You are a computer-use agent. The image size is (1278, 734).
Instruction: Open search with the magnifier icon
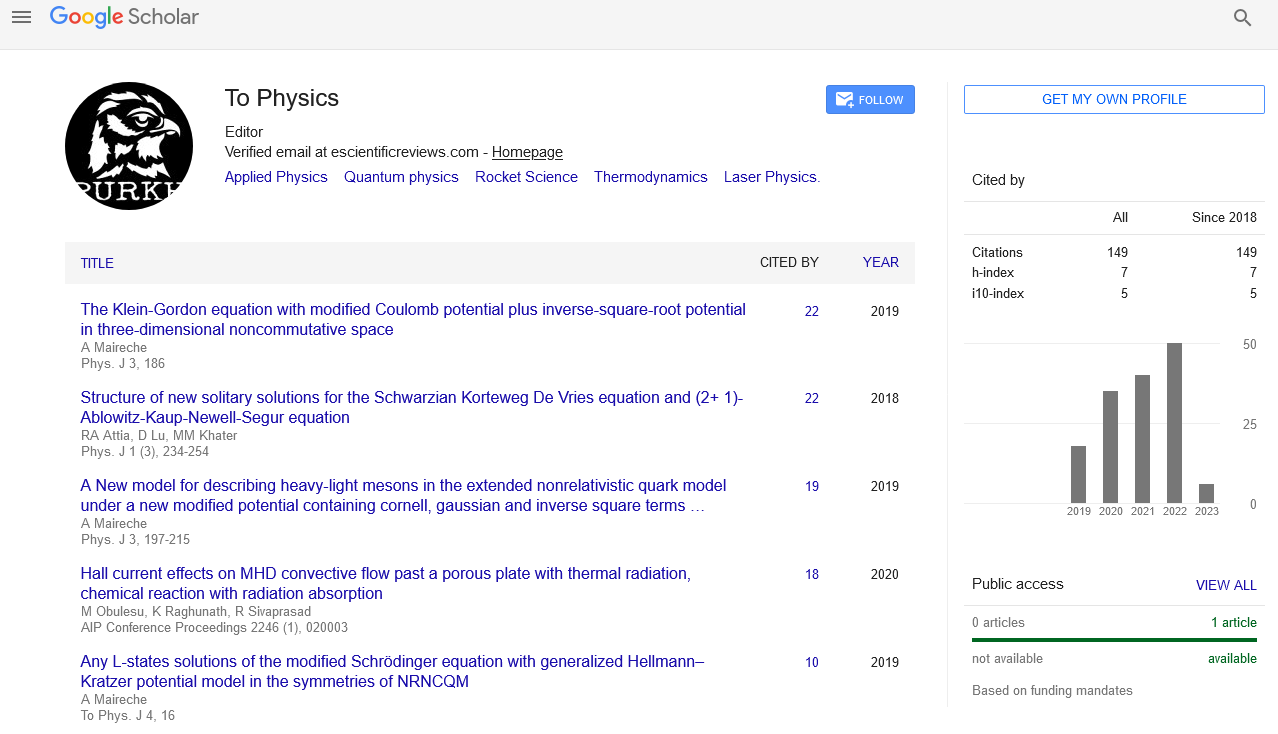[1243, 17]
